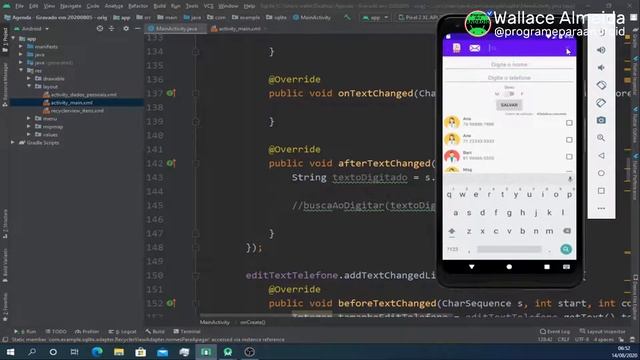Take emulator screenshot with camera icon
640x360 pixels.
(x=601, y=120)
